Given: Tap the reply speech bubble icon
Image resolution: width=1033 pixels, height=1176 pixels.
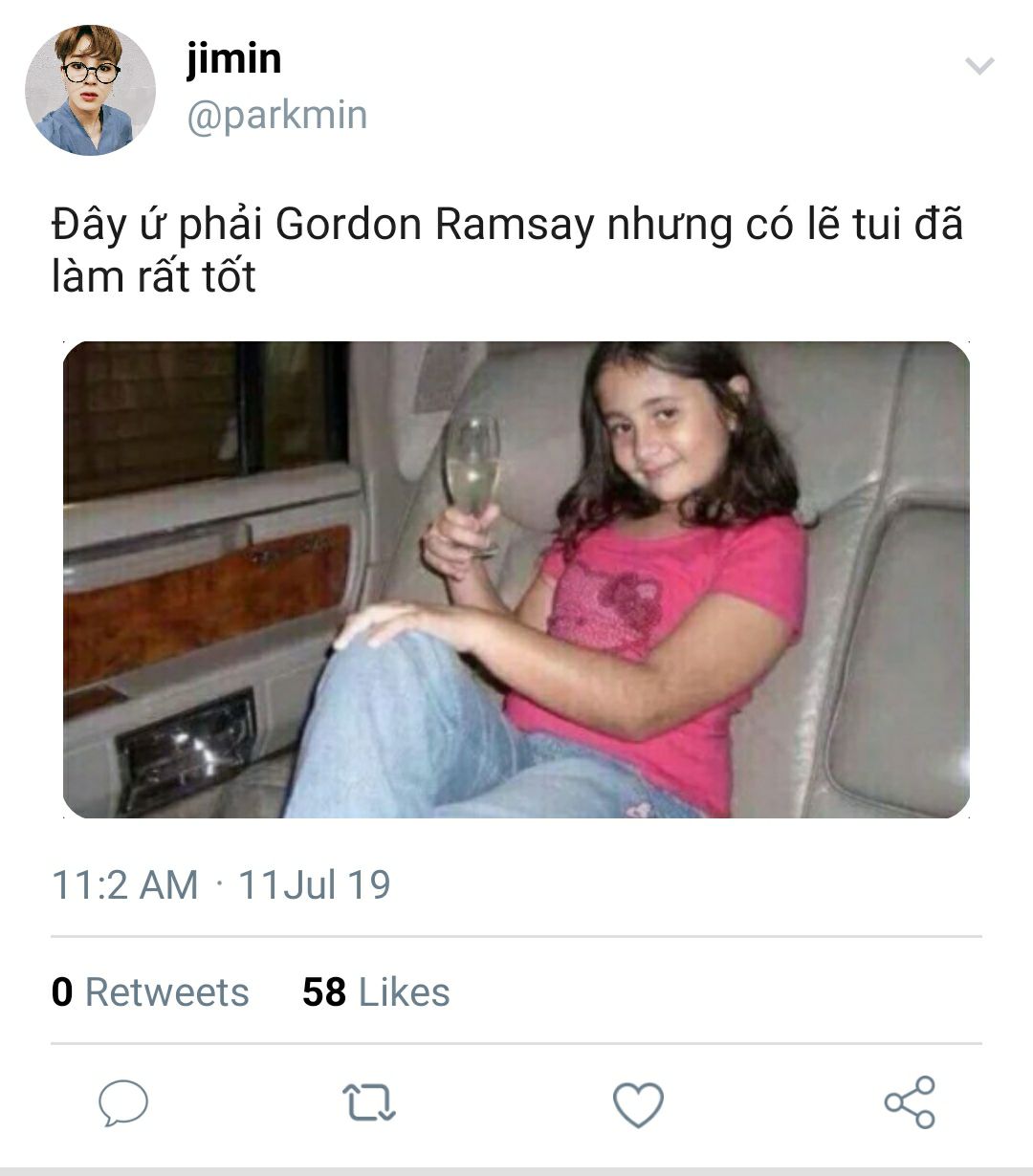Looking at the screenshot, I should point(123,1102).
